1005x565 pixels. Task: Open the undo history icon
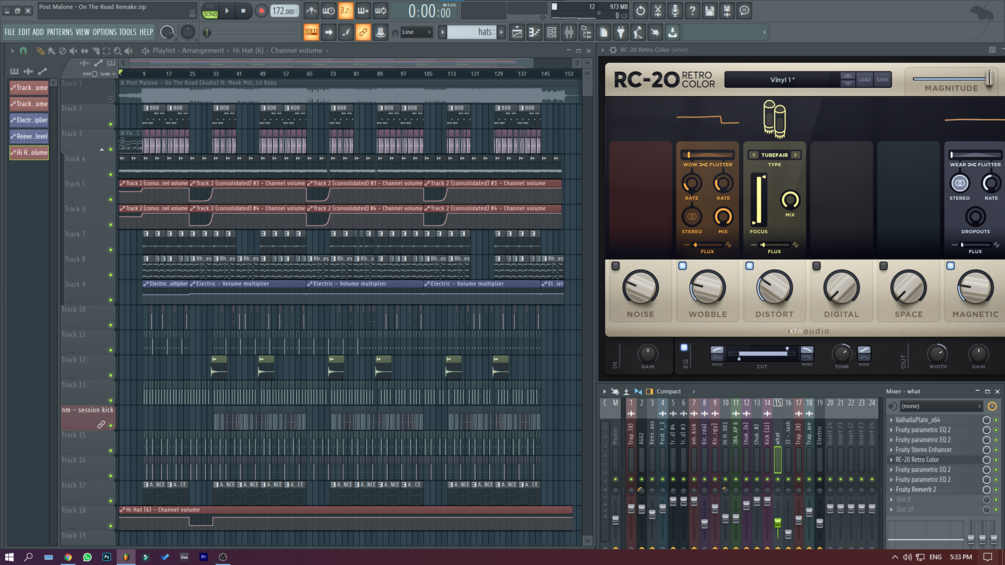640,11
